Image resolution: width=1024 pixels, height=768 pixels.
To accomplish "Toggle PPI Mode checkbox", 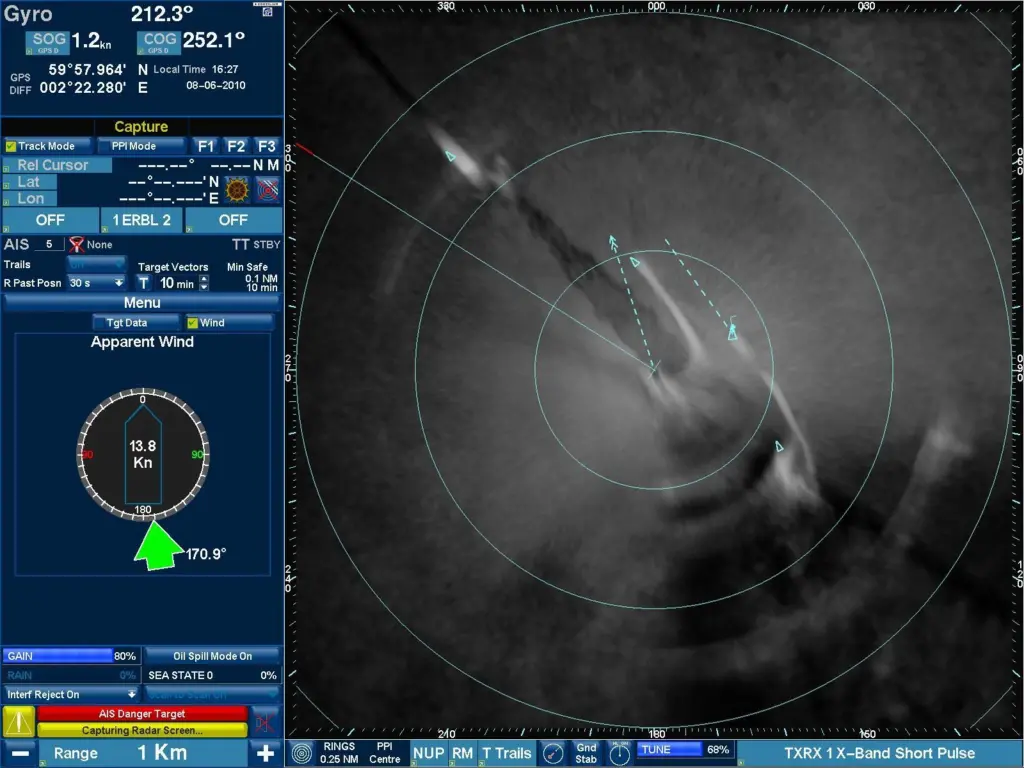I will 141,146.
